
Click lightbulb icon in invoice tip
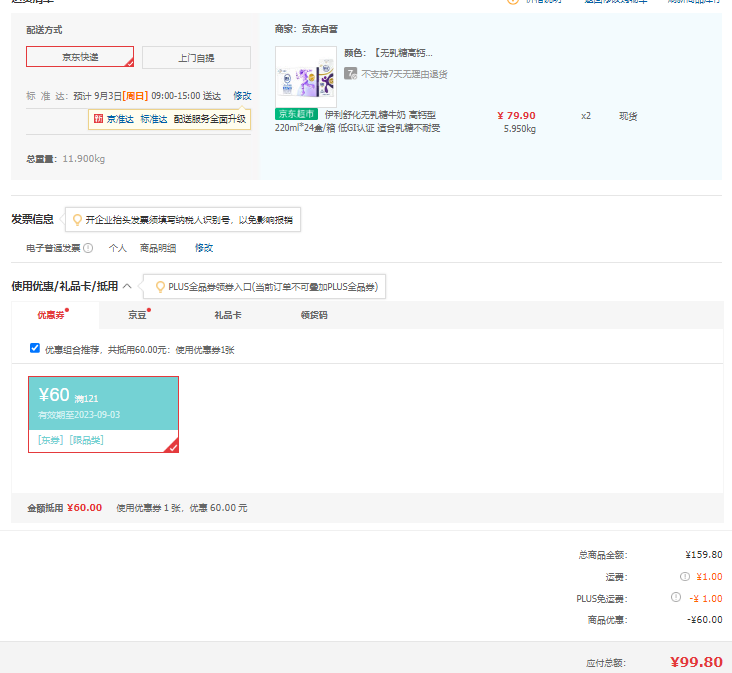point(77,219)
